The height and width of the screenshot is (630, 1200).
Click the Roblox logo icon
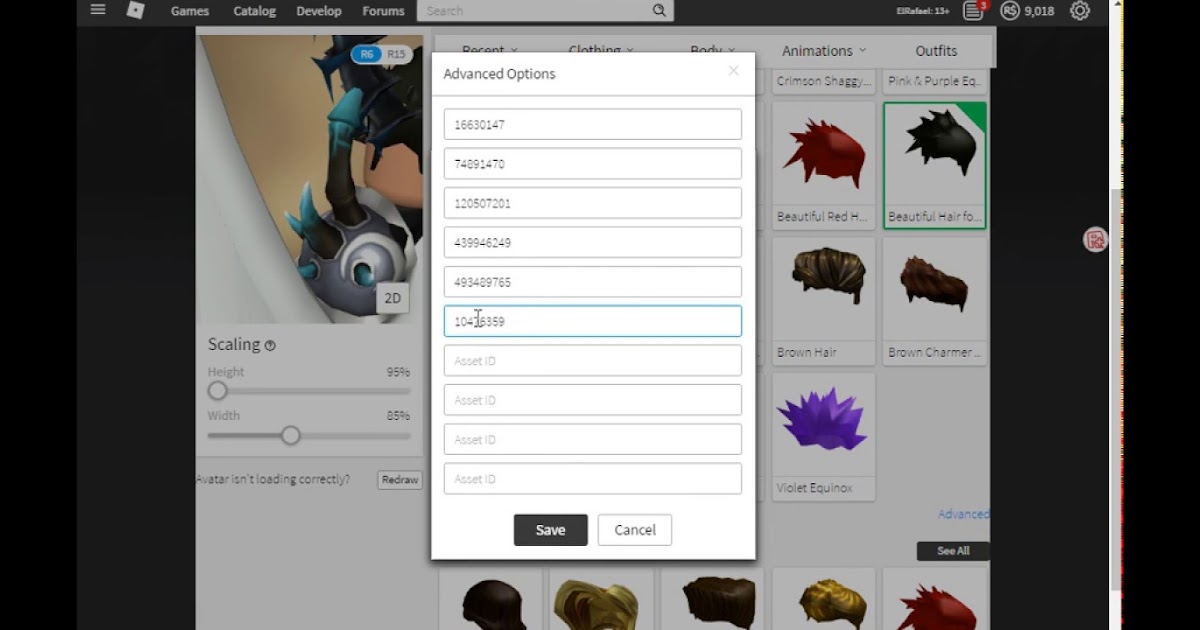135,10
